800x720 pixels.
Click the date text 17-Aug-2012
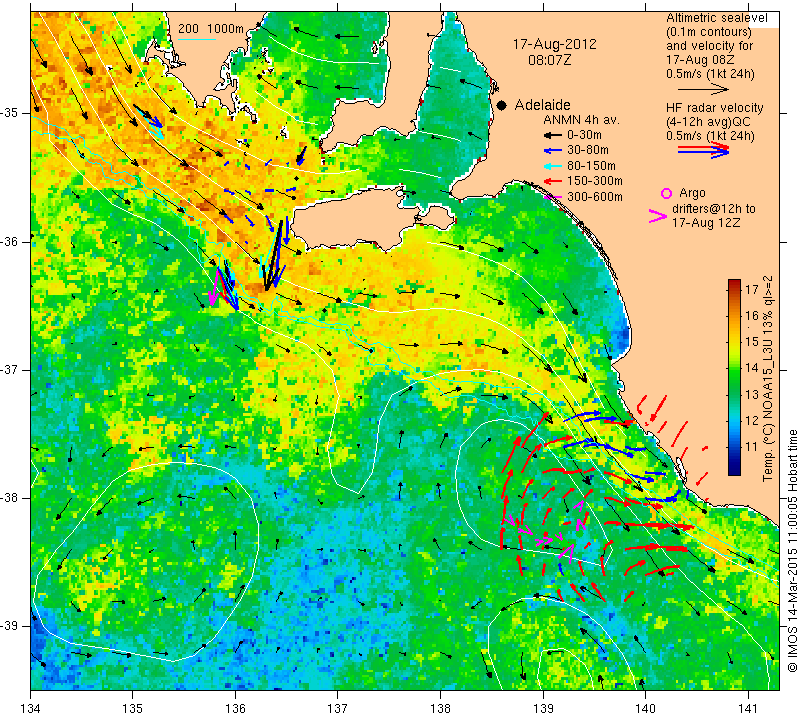click(555, 44)
